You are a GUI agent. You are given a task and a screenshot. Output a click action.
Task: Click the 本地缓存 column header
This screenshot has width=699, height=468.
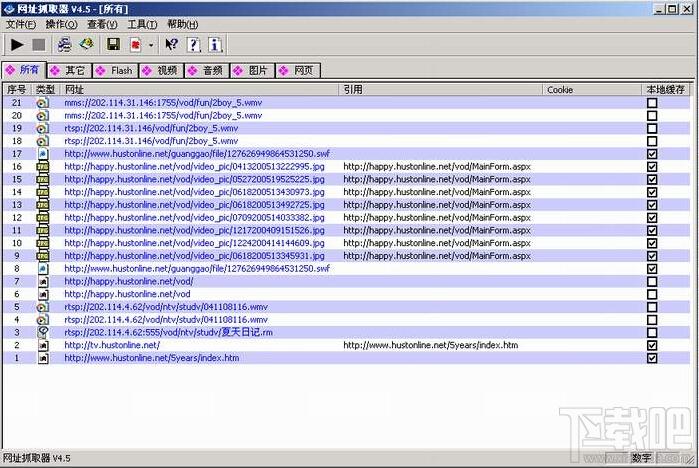[667, 89]
